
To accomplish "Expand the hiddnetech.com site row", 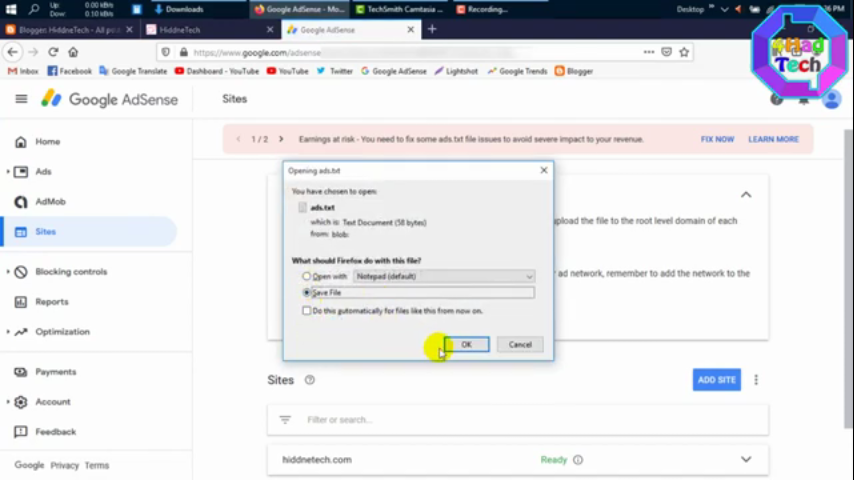I will coord(746,460).
